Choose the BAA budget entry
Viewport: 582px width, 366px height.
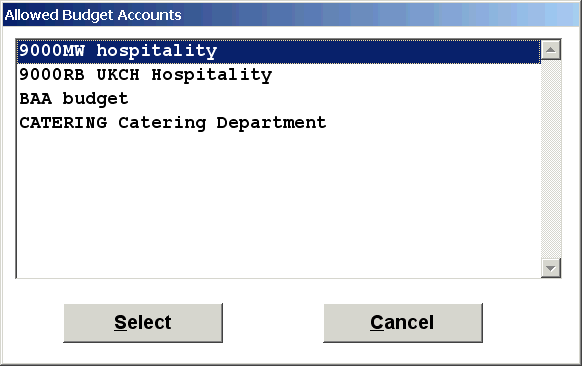tap(279, 99)
